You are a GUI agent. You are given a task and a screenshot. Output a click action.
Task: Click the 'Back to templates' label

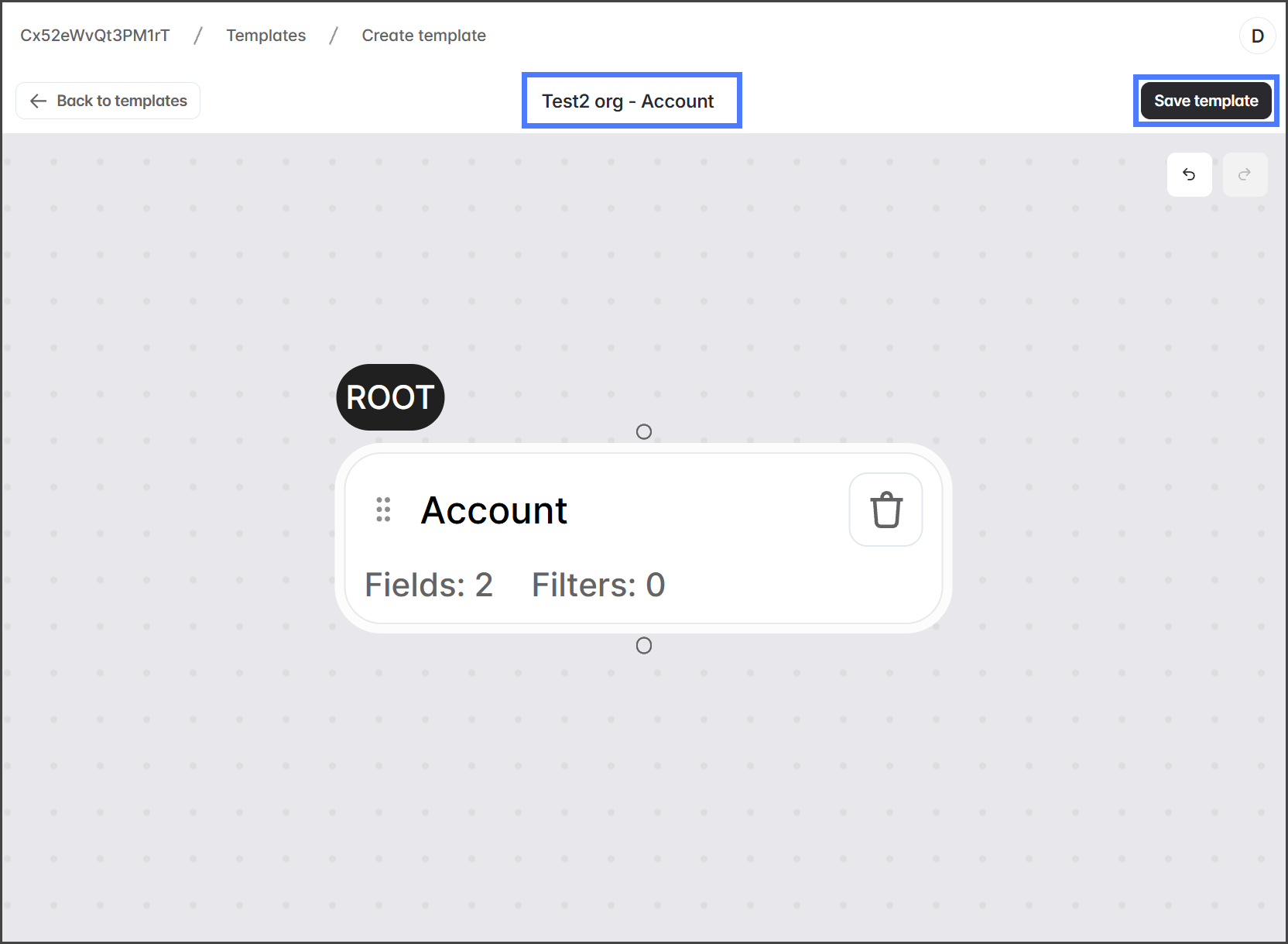(x=122, y=101)
